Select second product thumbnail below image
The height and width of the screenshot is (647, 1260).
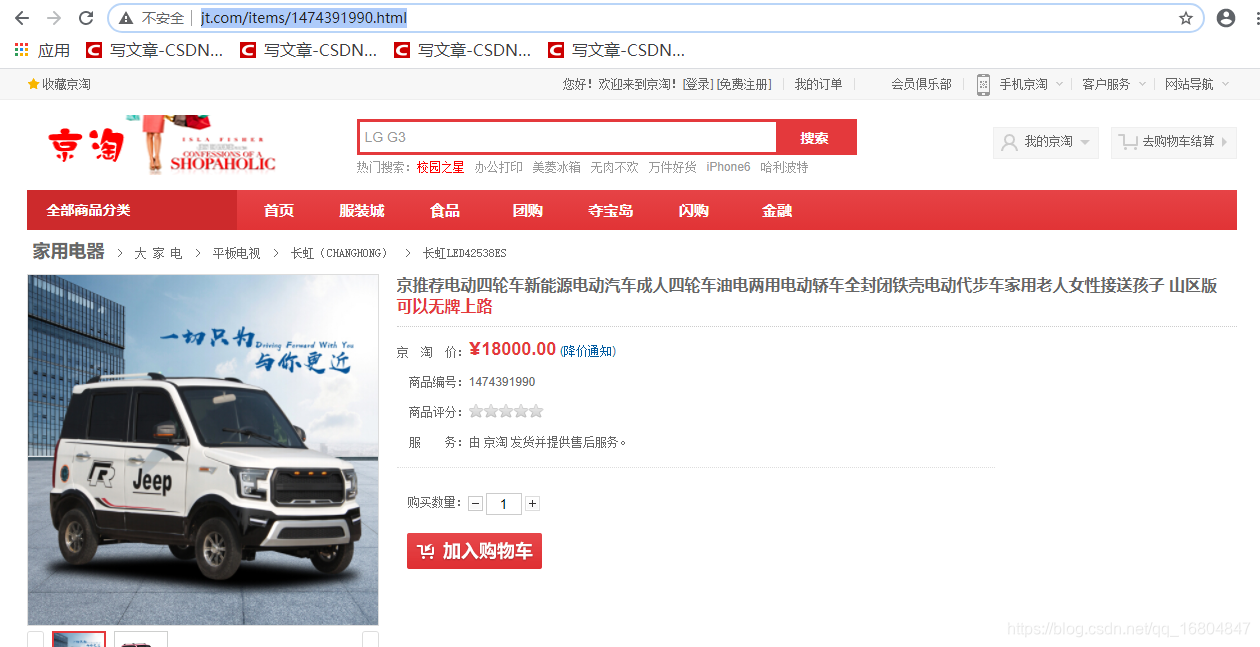click(141, 639)
